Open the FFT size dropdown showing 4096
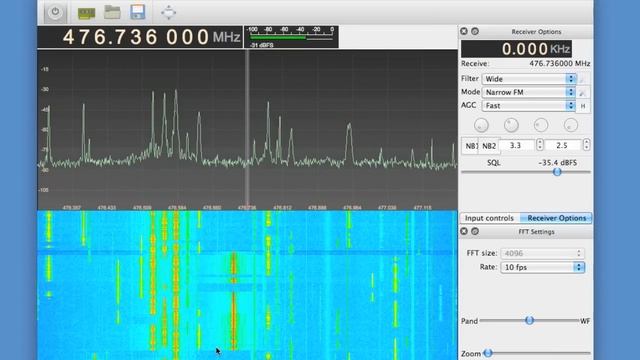The width and height of the screenshot is (640, 360). 542,253
